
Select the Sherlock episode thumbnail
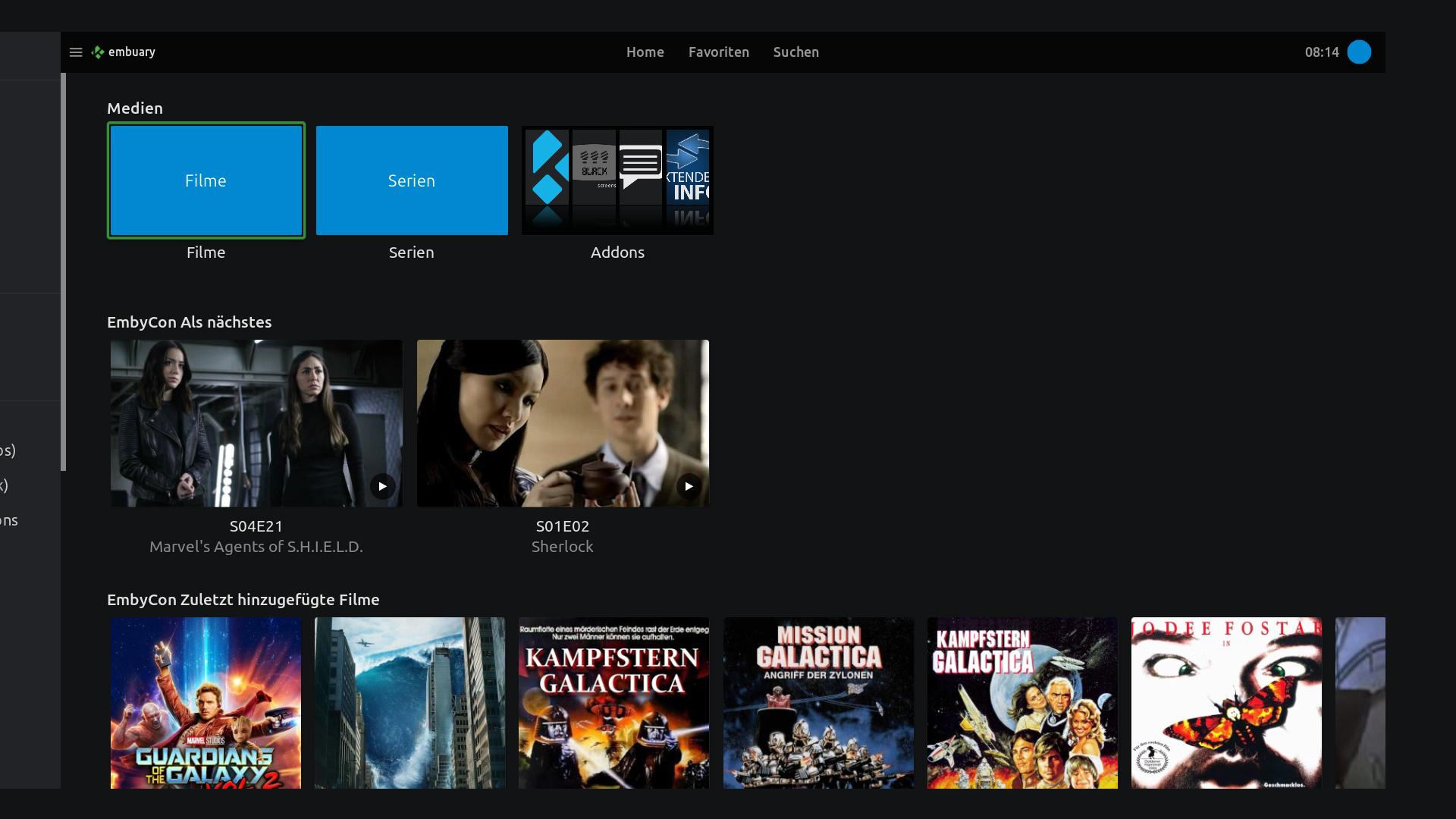pyautogui.click(x=563, y=423)
